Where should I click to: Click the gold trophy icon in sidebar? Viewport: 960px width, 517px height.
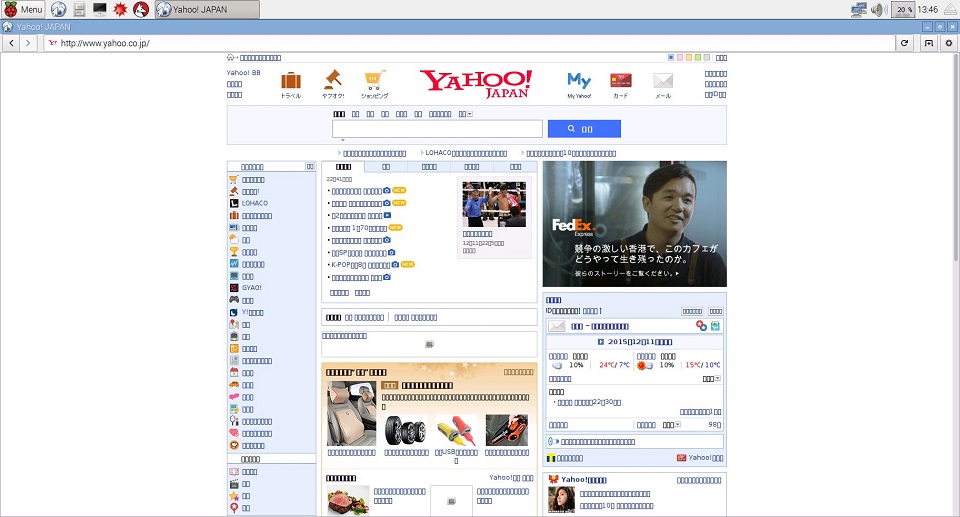(234, 252)
